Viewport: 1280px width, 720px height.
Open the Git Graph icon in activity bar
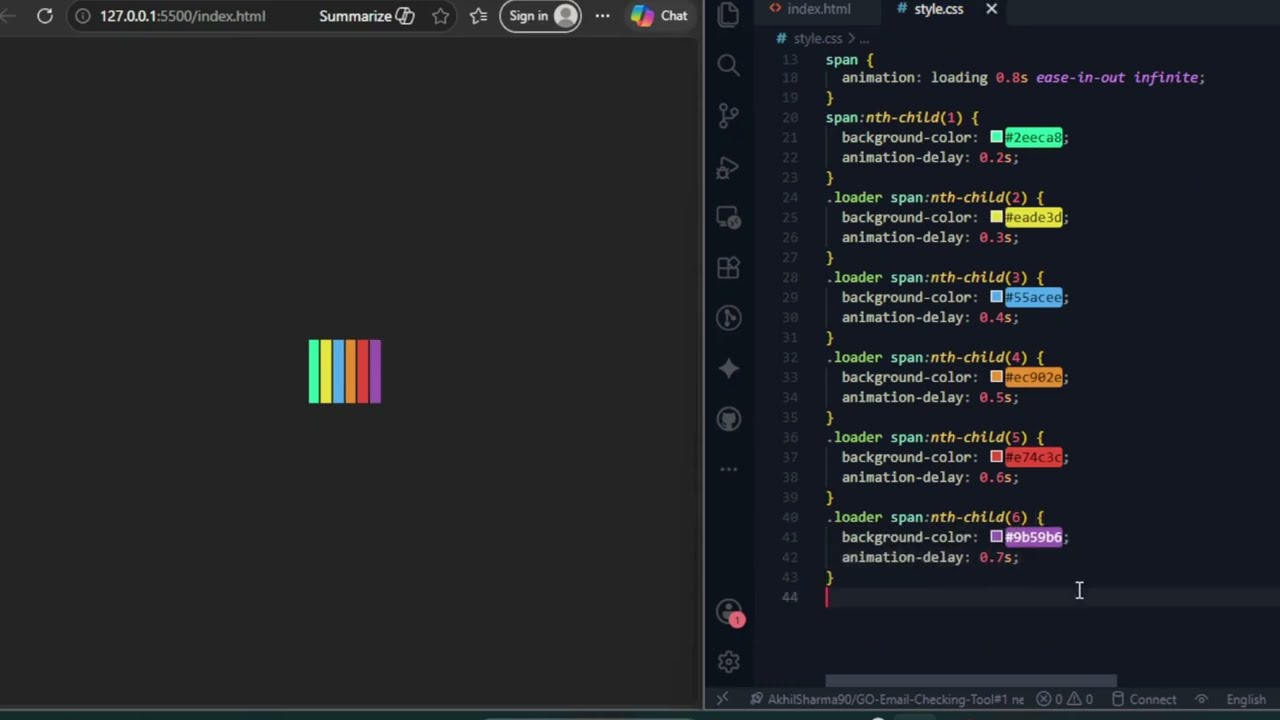point(728,318)
